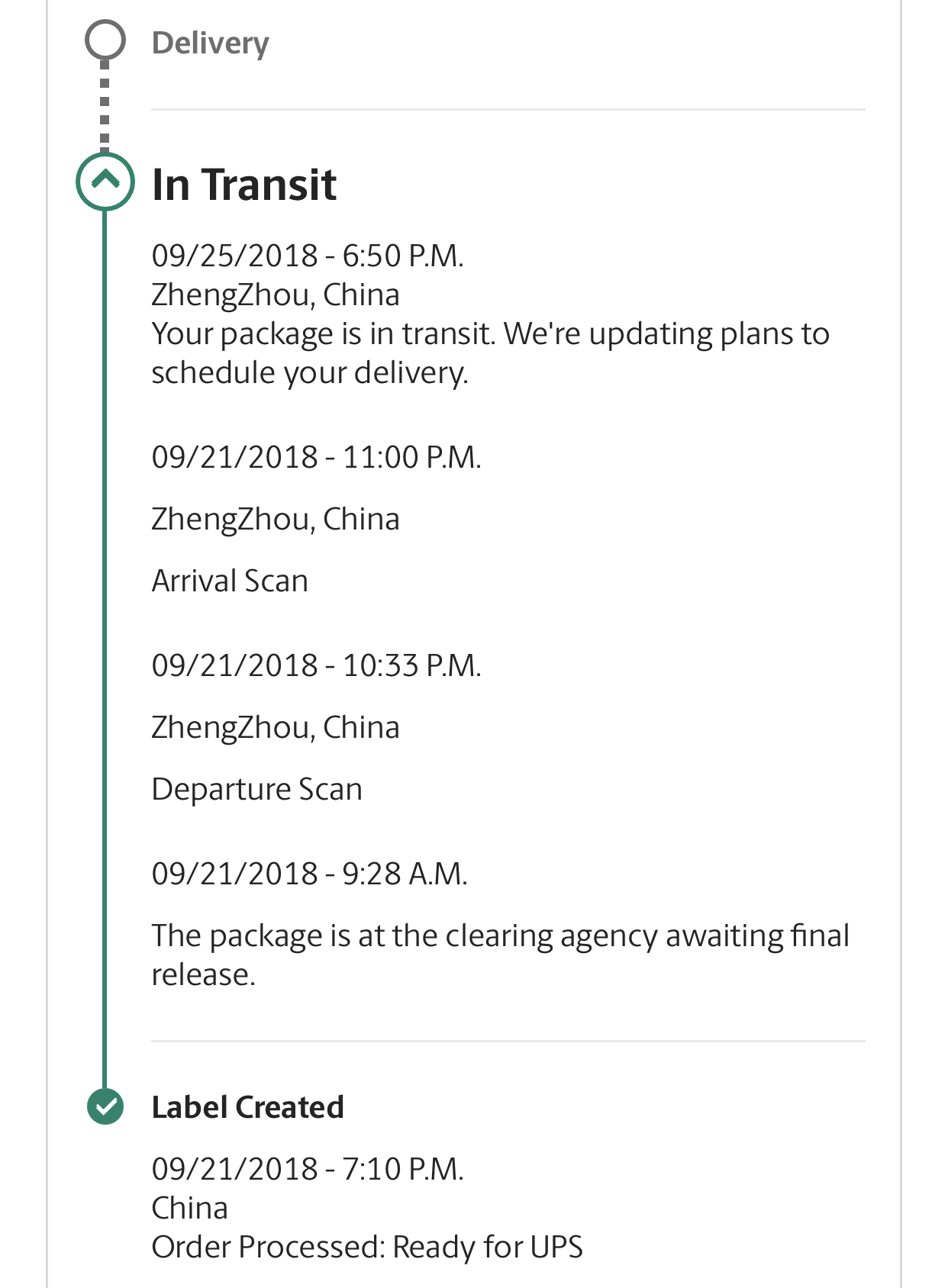Click the China location under Label Created
Image resolution: width=948 pixels, height=1288 pixels.
(189, 1208)
